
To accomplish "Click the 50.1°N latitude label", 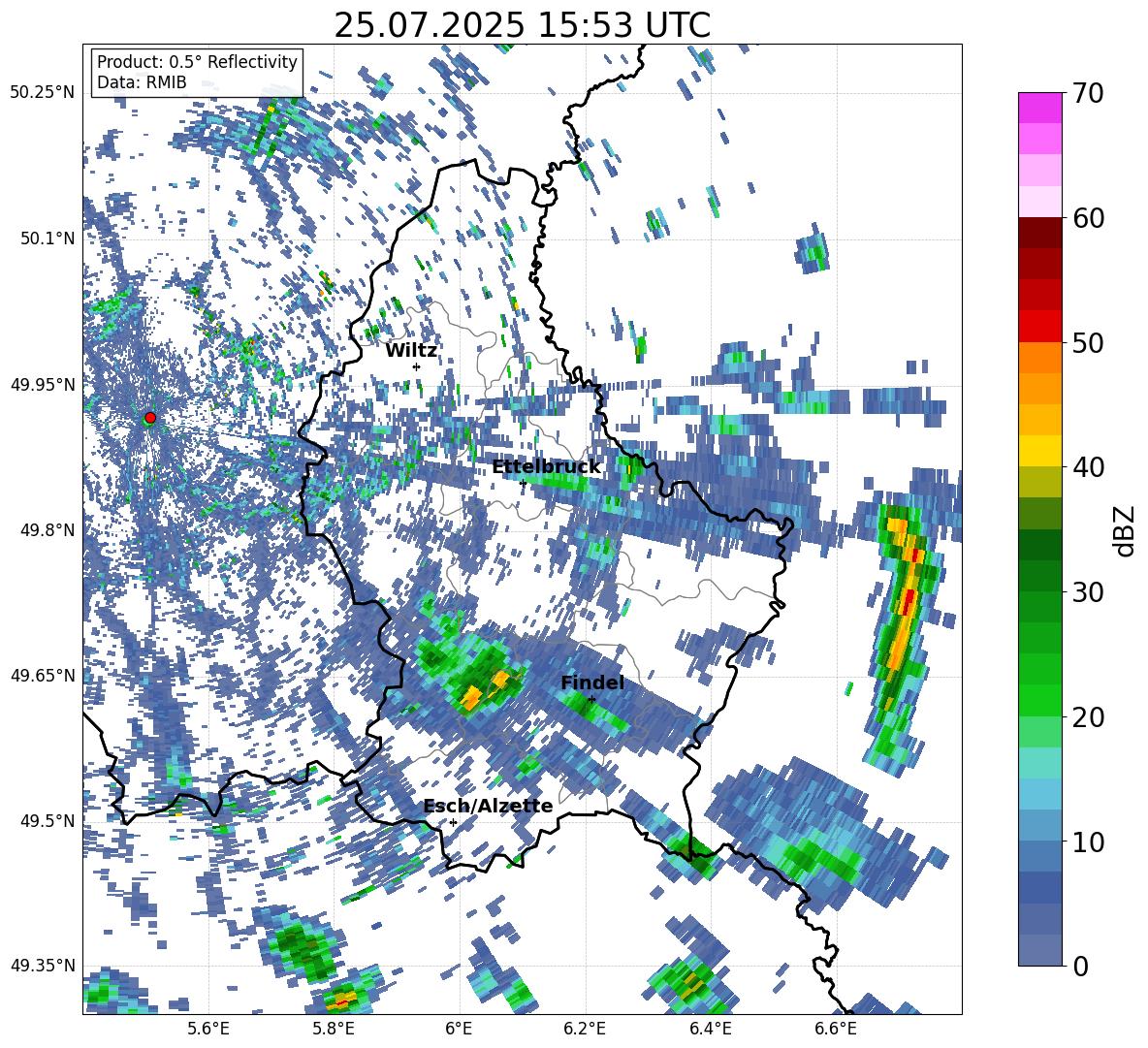I will pyautogui.click(x=46, y=238).
